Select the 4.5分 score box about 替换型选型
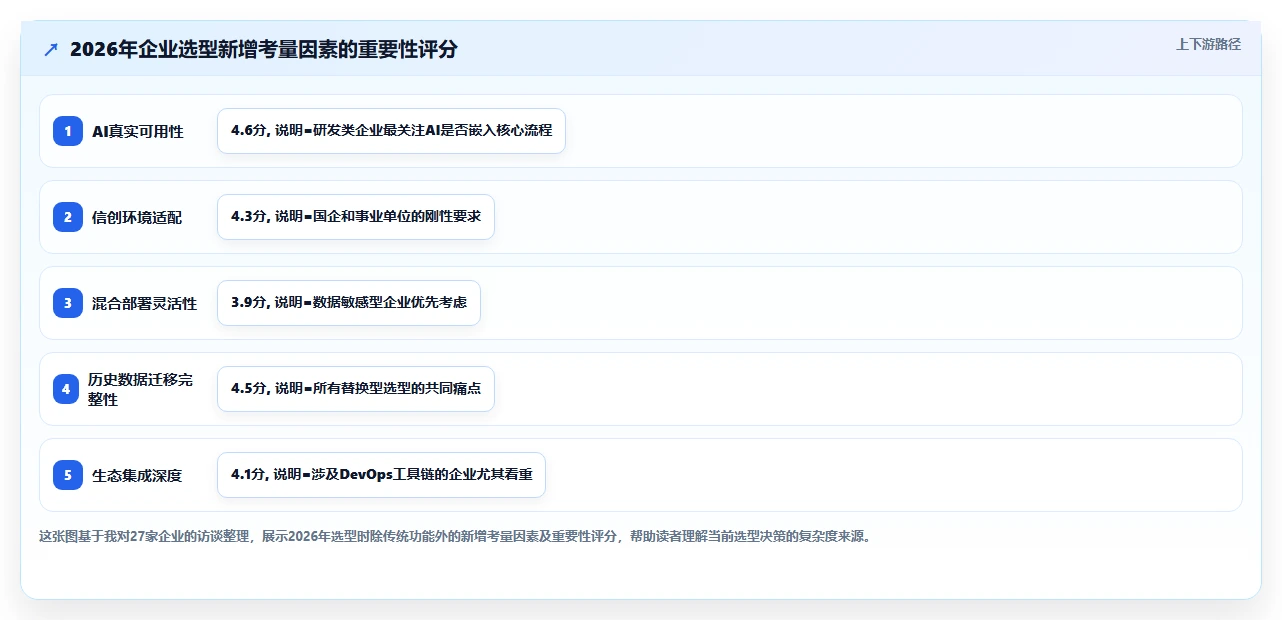Image resolution: width=1282 pixels, height=620 pixels. [x=356, y=389]
